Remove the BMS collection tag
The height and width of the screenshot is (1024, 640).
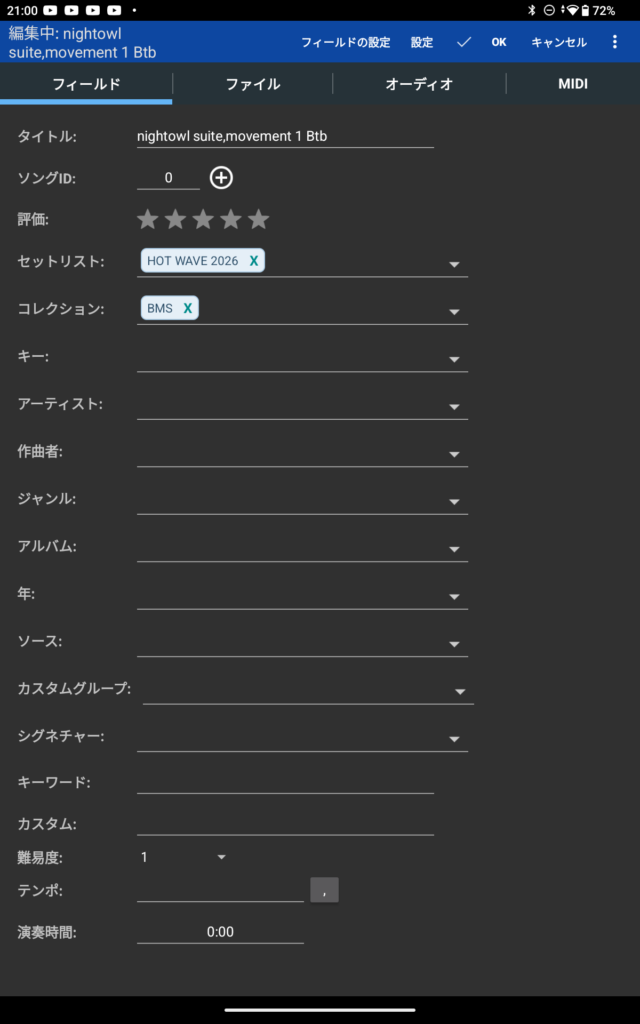[x=187, y=308]
